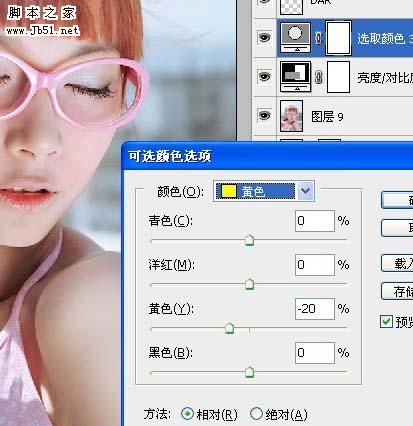
Task: Click the 亮度/对比度 adjustment icon thumbnail
Action: pyautogui.click(x=295, y=77)
